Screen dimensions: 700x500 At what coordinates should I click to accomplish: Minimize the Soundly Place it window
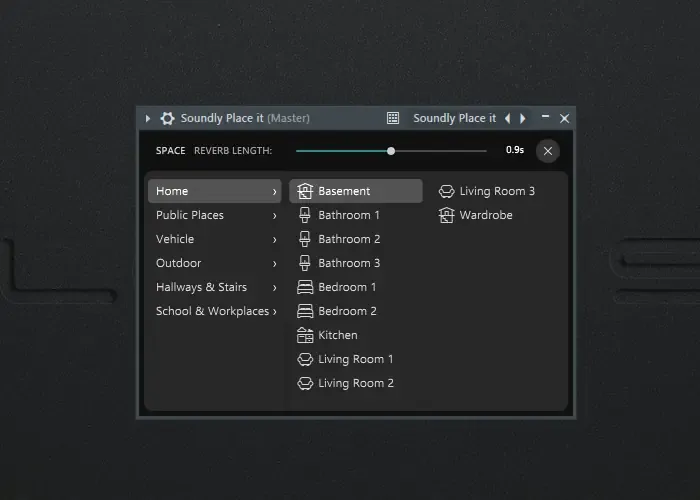click(545, 117)
